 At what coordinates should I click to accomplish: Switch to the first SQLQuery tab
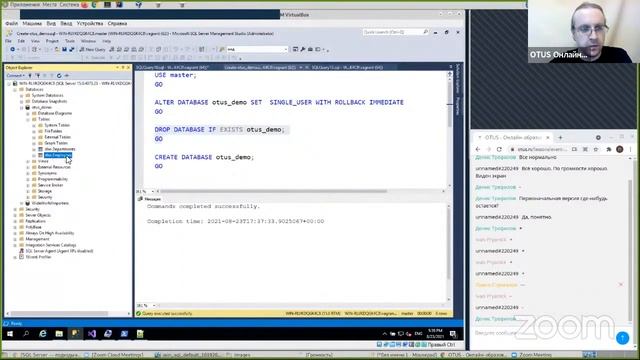pyautogui.click(x=172, y=67)
